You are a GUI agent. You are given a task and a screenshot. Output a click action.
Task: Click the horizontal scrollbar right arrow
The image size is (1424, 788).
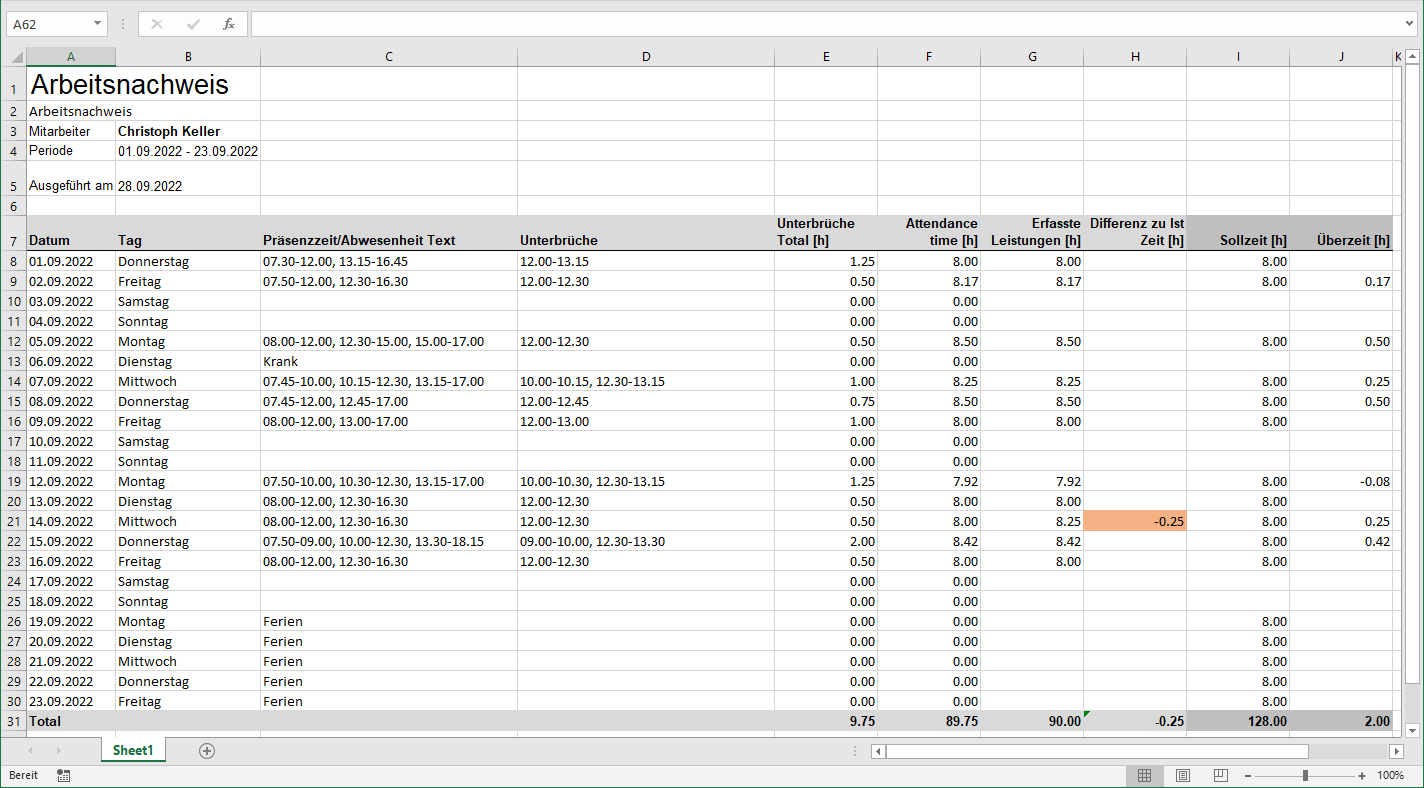[x=1398, y=751]
